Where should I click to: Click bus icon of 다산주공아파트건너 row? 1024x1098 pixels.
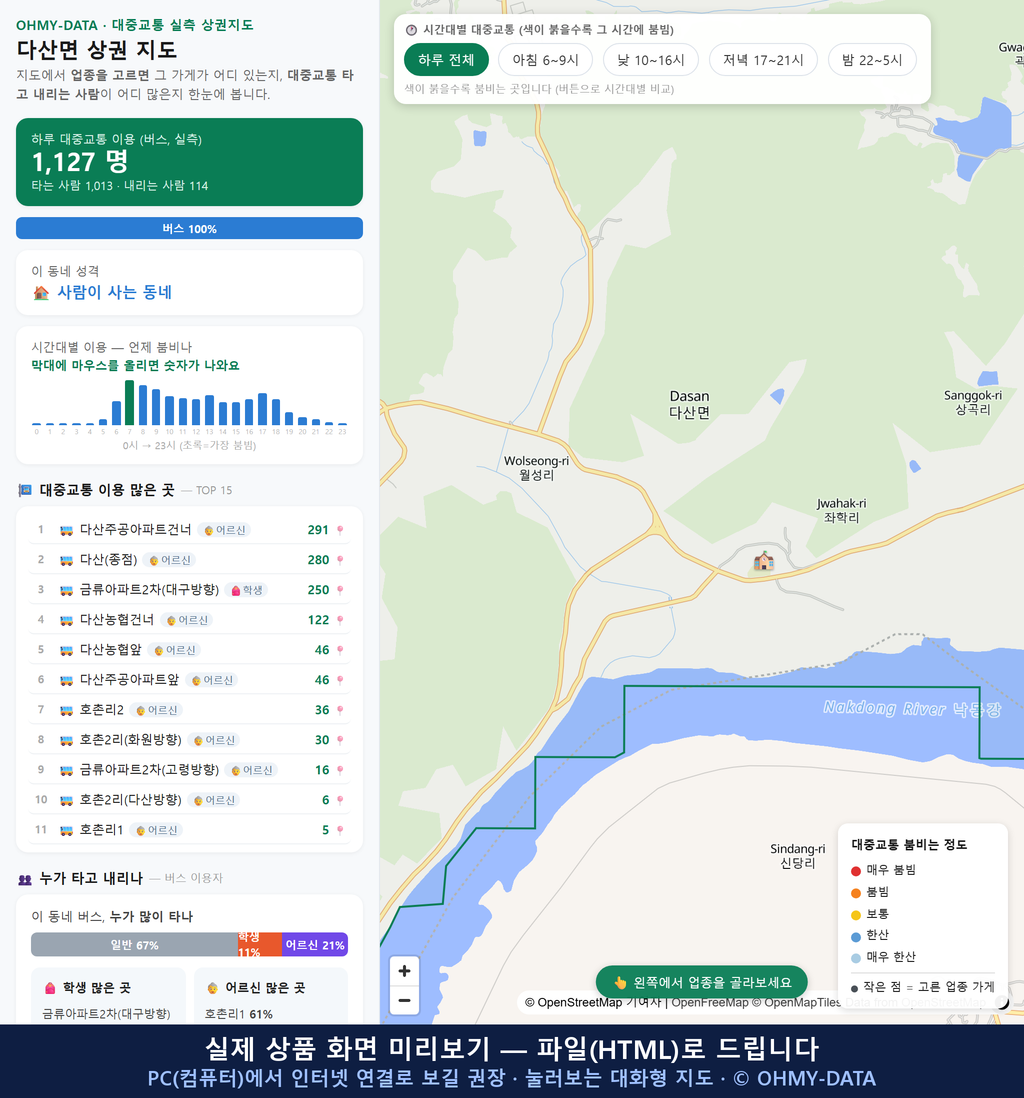pos(67,530)
